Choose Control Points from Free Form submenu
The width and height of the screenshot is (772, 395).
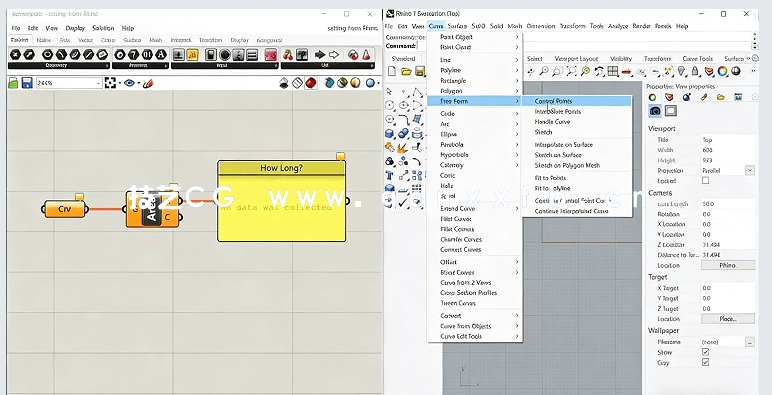pyautogui.click(x=577, y=101)
